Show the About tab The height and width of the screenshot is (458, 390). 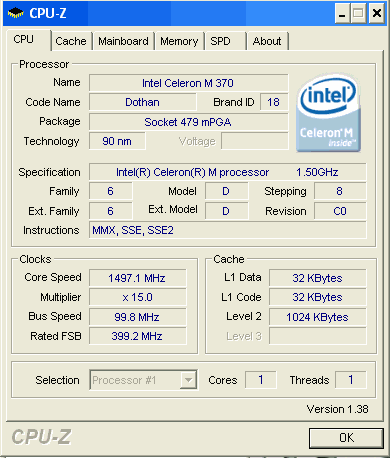[267, 41]
